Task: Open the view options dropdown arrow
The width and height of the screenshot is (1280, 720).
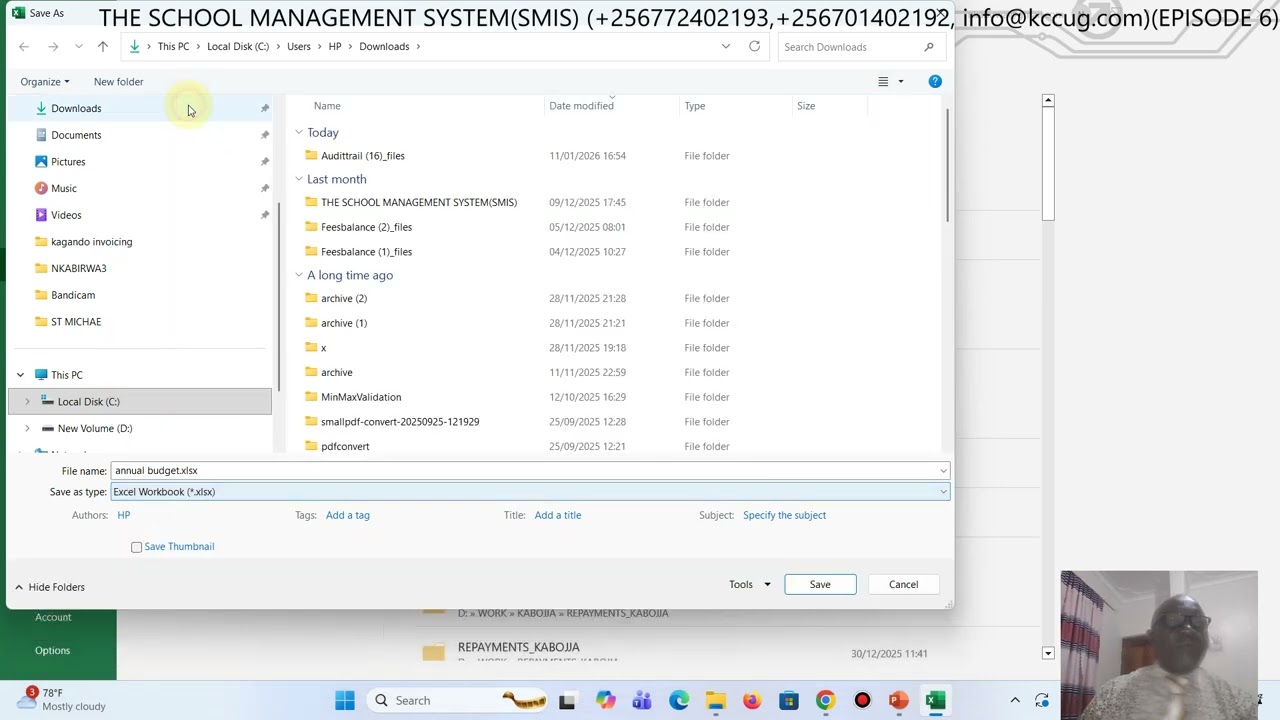Action: (901, 81)
